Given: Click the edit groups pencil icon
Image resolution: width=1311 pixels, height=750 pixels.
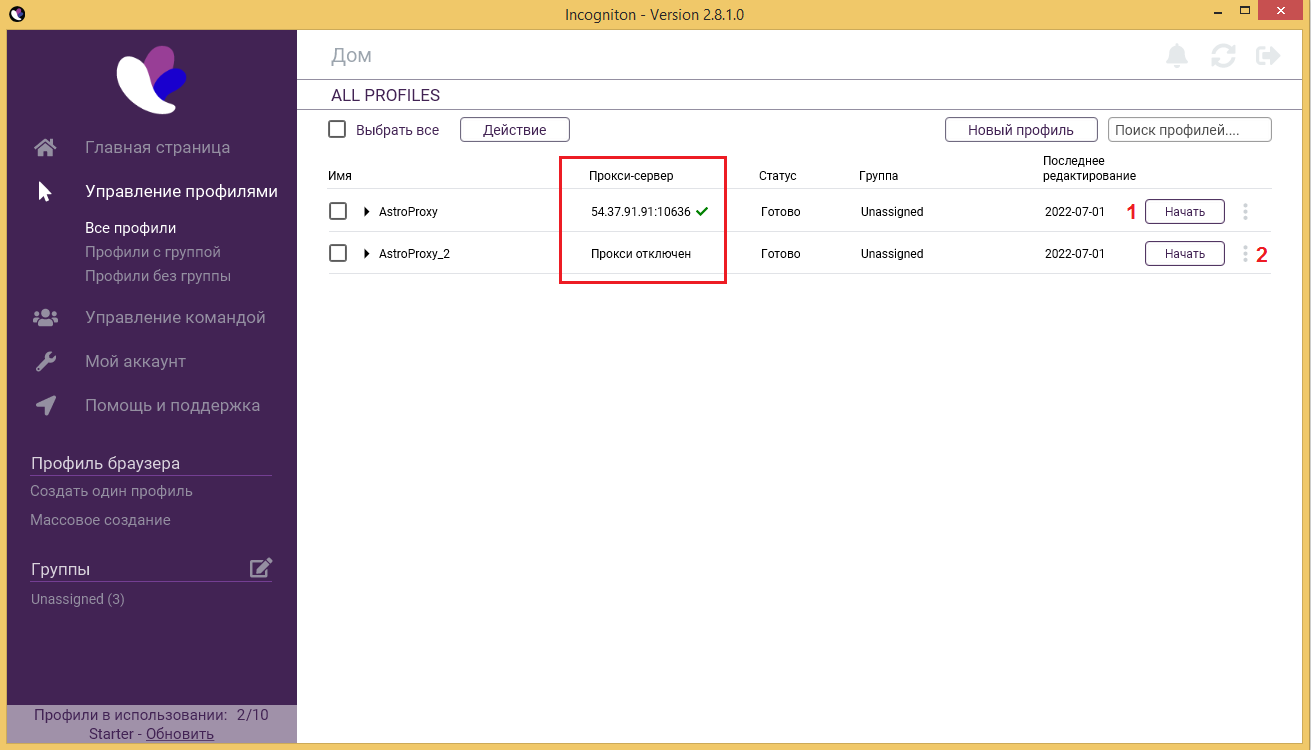Looking at the screenshot, I should tap(260, 568).
